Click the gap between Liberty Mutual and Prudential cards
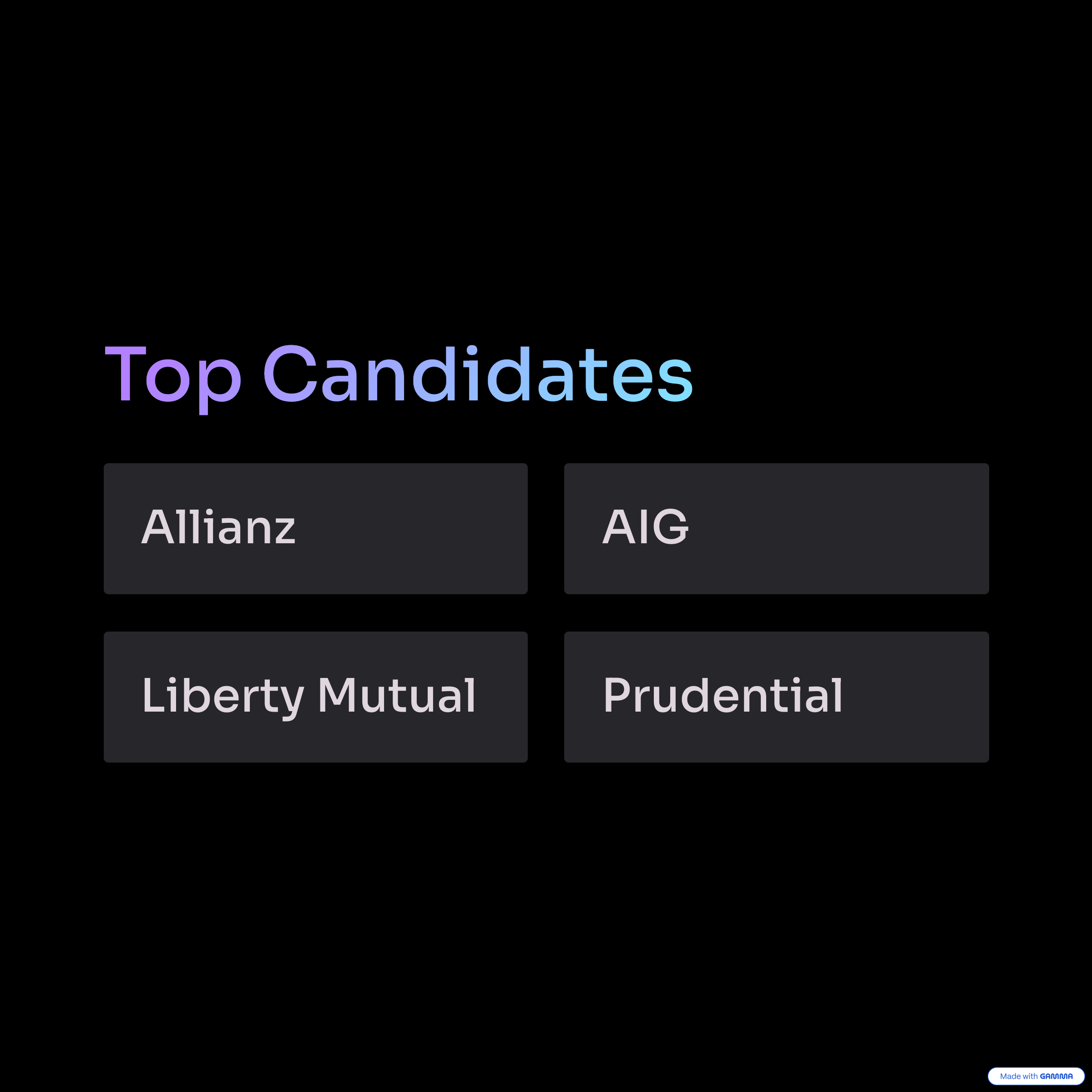The image size is (1092, 1092). [546, 697]
